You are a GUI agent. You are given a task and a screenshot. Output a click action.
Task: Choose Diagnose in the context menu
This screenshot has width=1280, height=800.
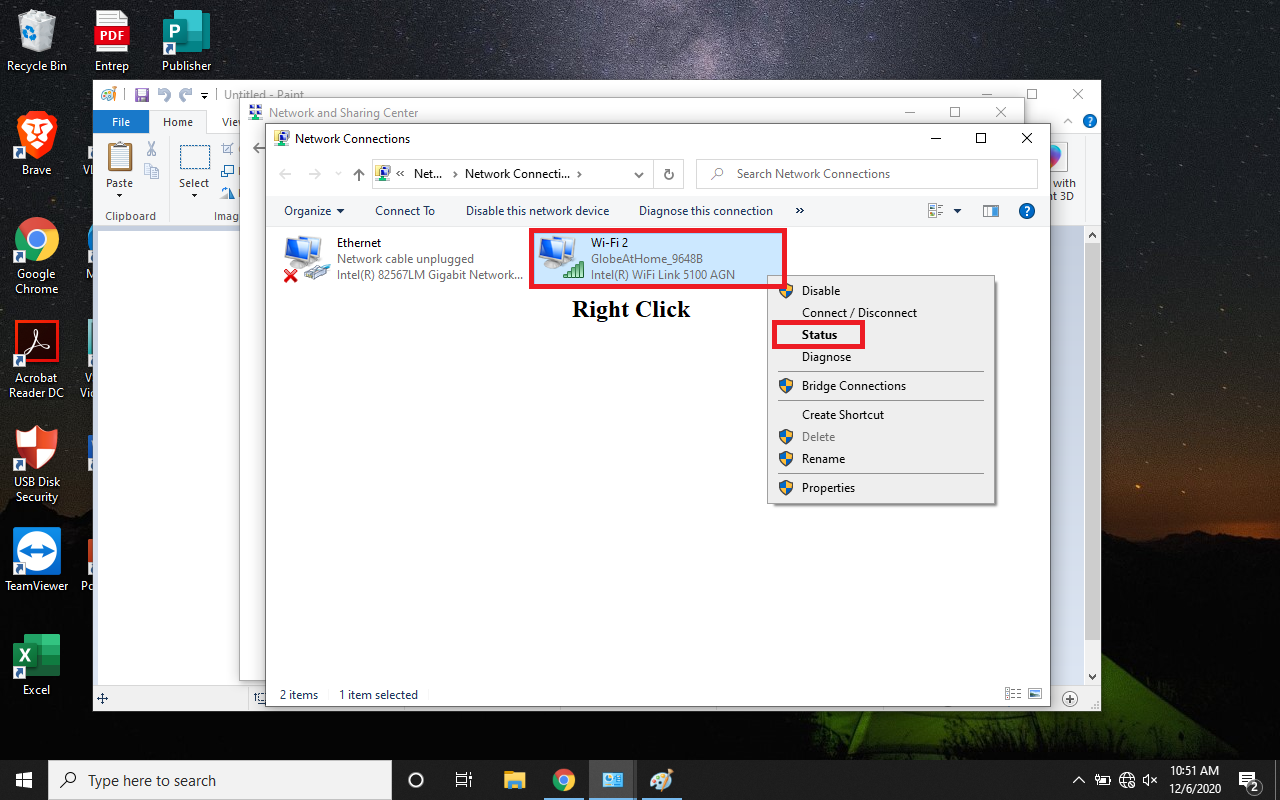pos(882,357)
